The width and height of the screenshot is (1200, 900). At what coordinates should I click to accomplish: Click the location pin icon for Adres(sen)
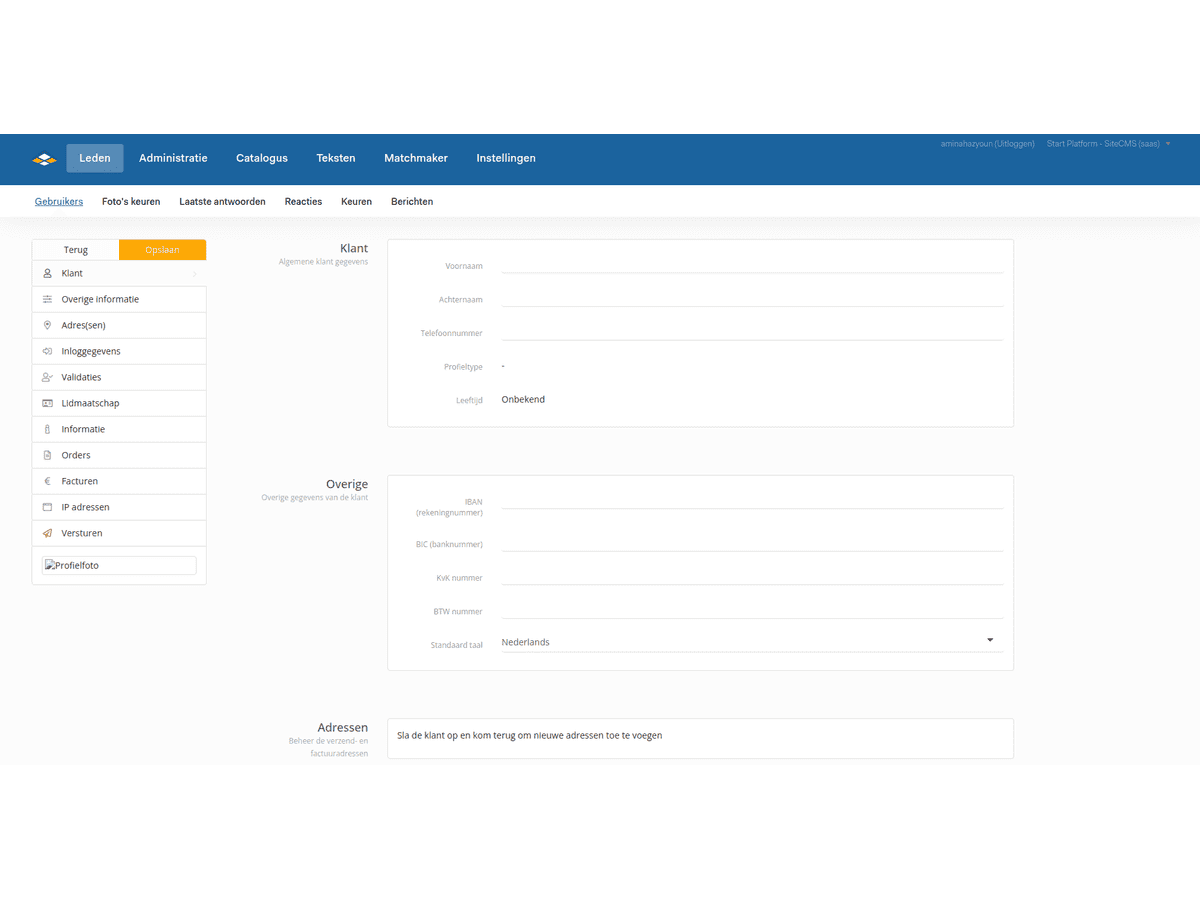47,325
